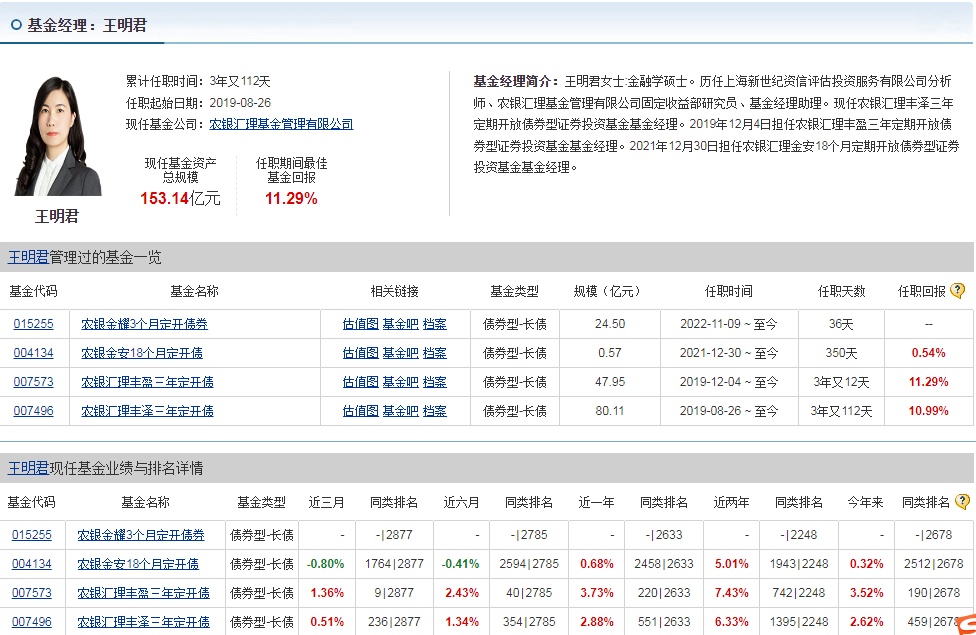Open fund code 015255 in managed funds table

coord(34,324)
